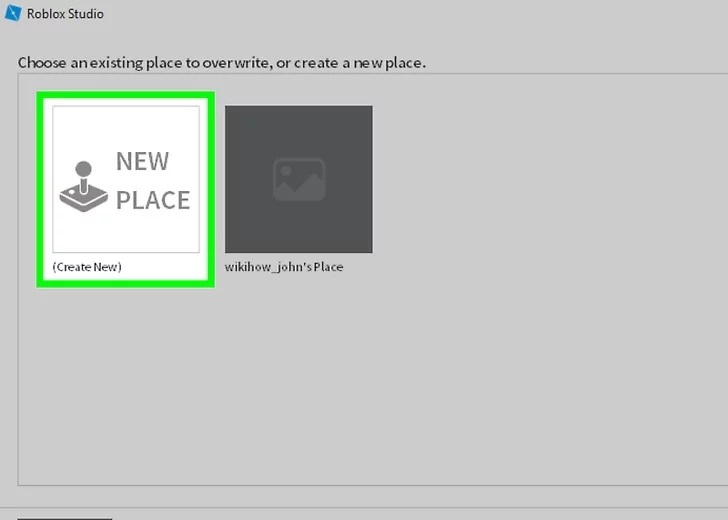Viewport: 728px width, 520px height.
Task: Click the image placeholder icon in the dark tile
Action: click(299, 179)
